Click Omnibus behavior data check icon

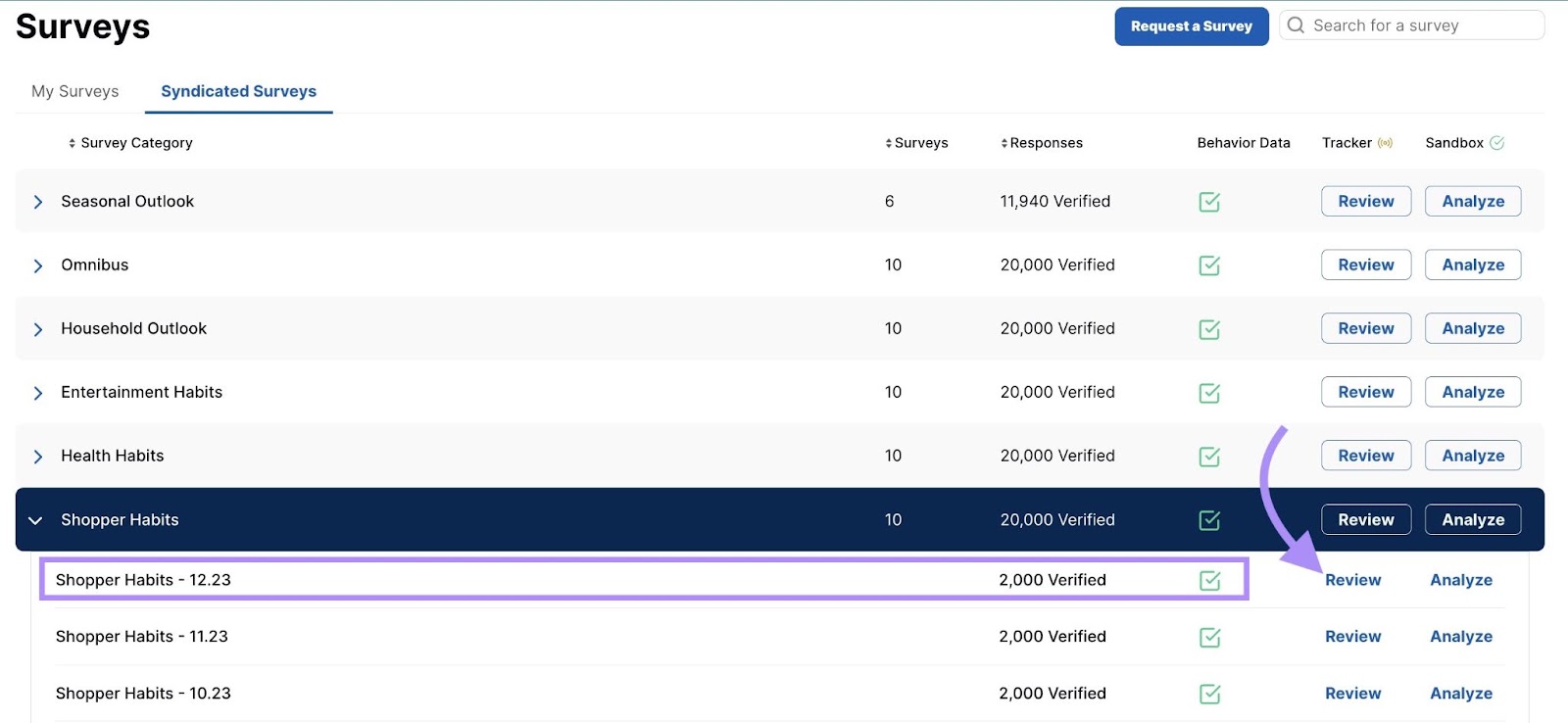1209,265
